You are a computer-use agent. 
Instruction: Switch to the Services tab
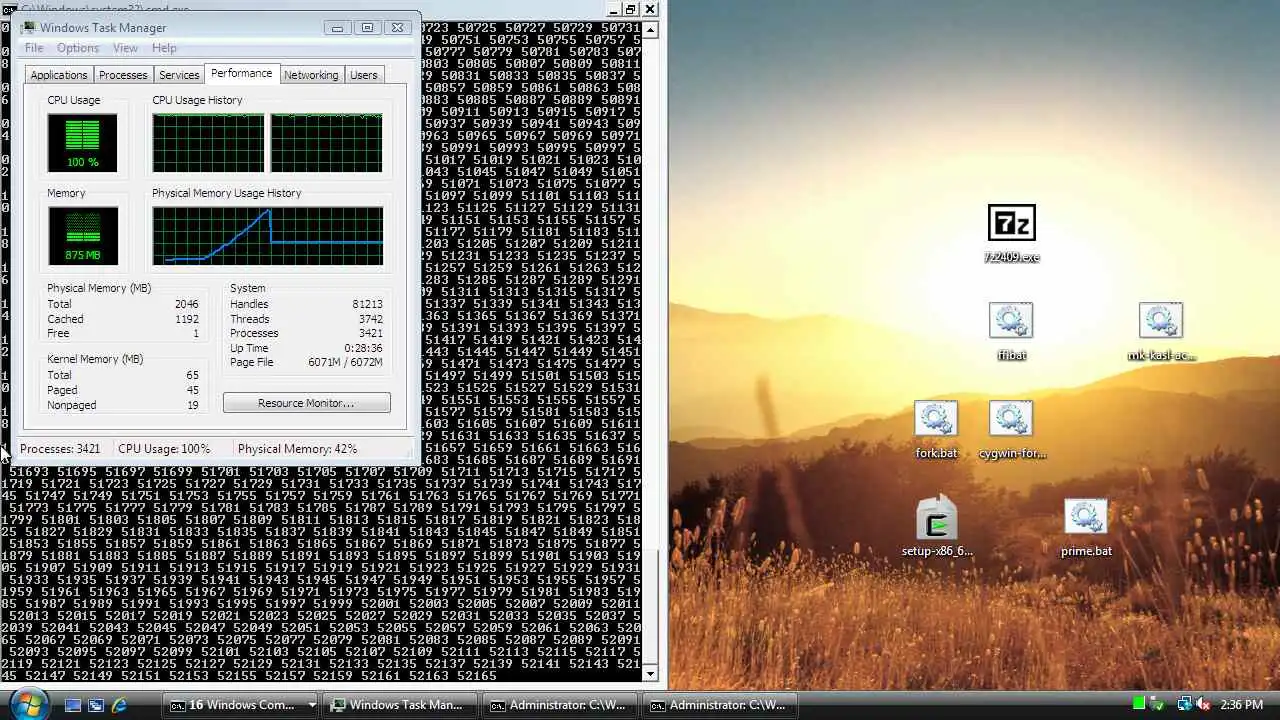[179, 75]
